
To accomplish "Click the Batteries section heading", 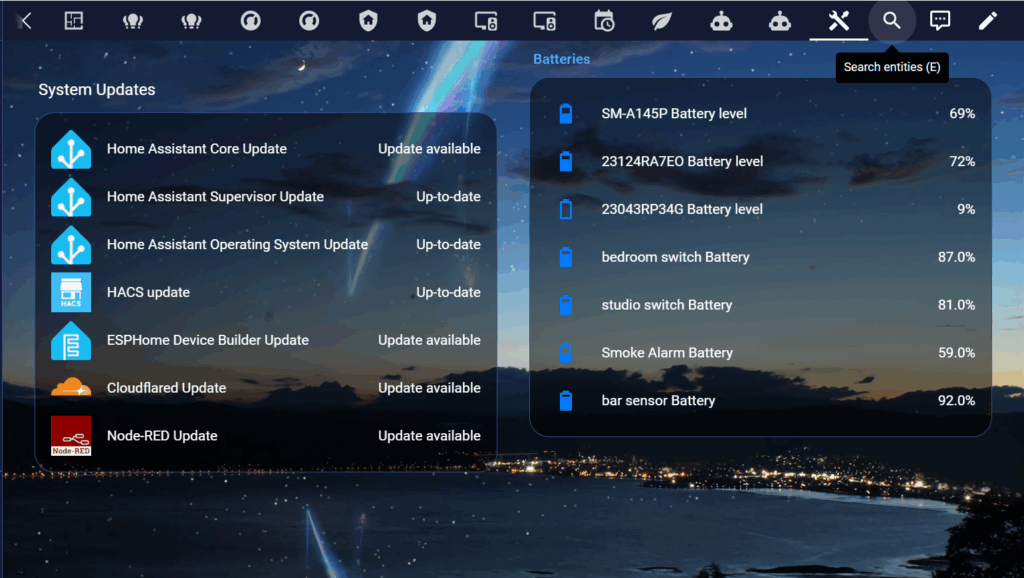I will (x=562, y=59).
